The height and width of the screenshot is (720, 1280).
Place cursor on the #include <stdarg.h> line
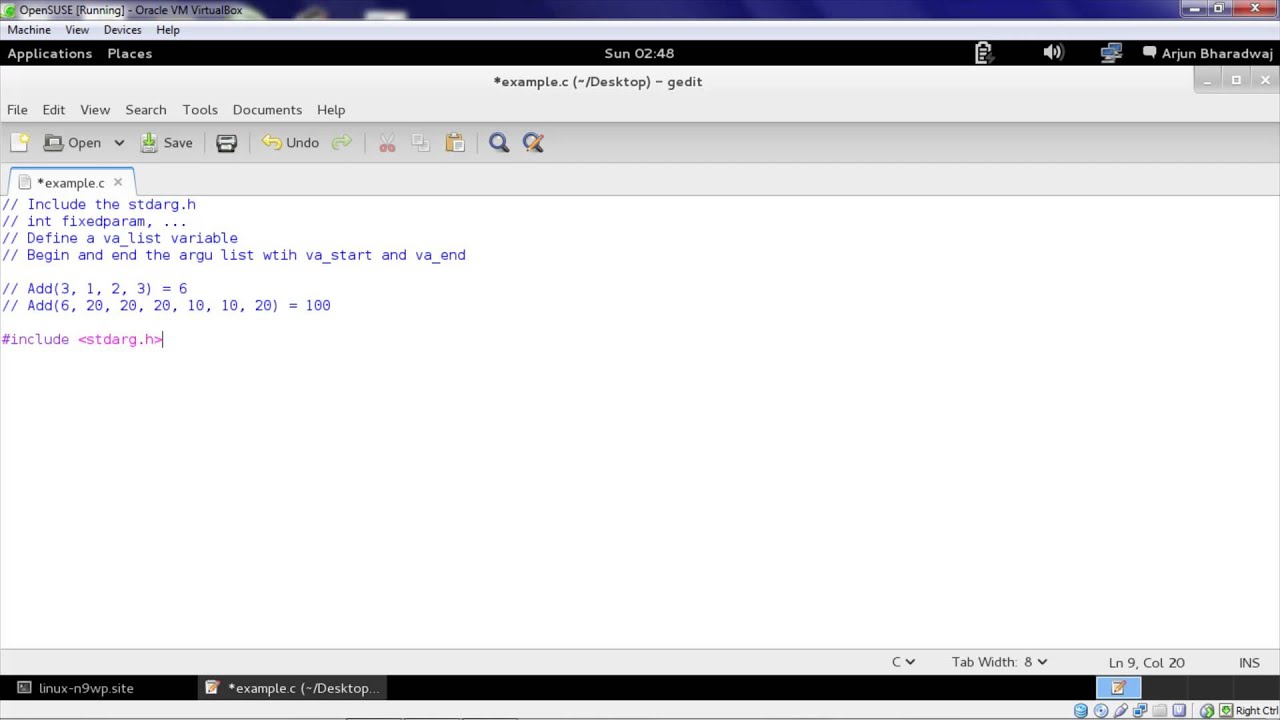pyautogui.click(x=82, y=340)
